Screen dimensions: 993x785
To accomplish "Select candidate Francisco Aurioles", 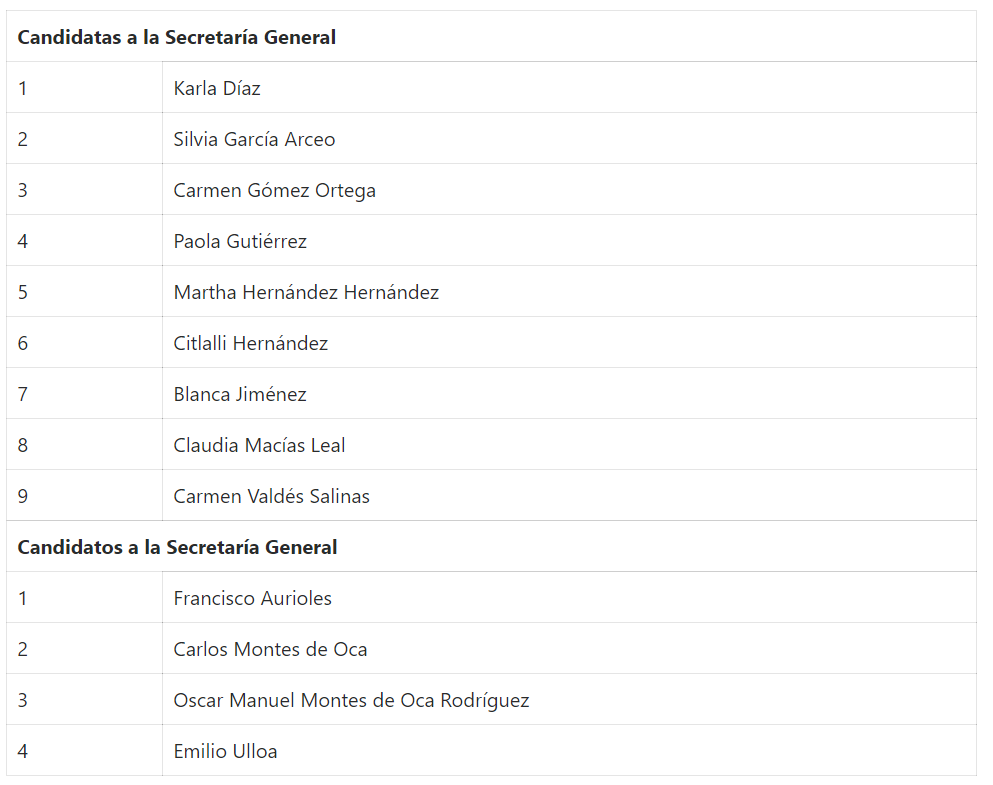I will [x=252, y=599].
